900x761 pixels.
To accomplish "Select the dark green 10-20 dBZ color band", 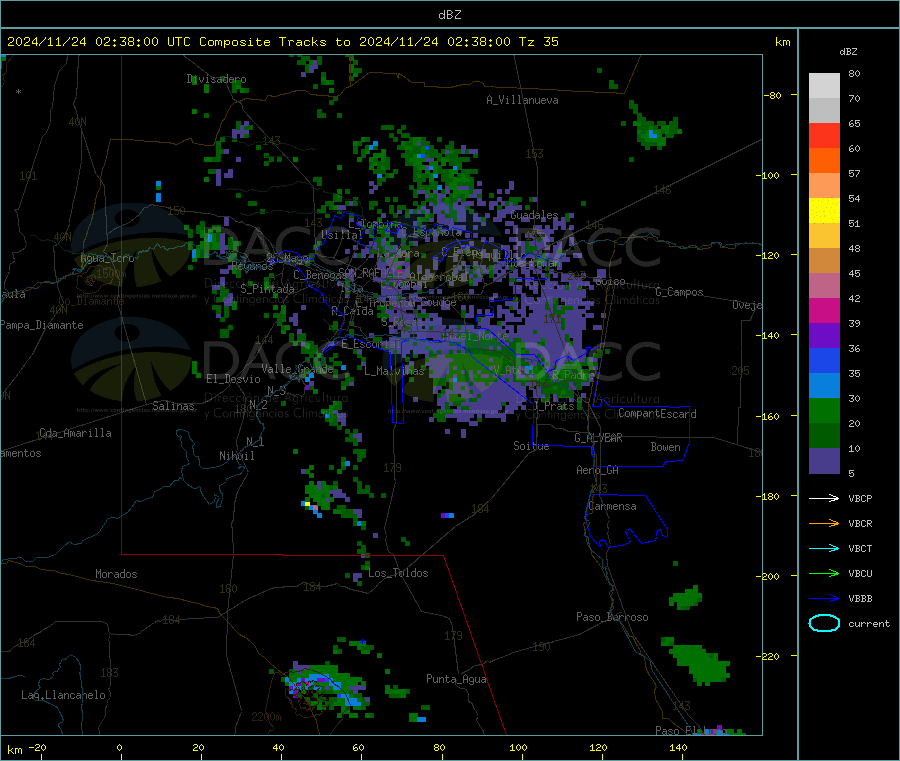I will [824, 436].
